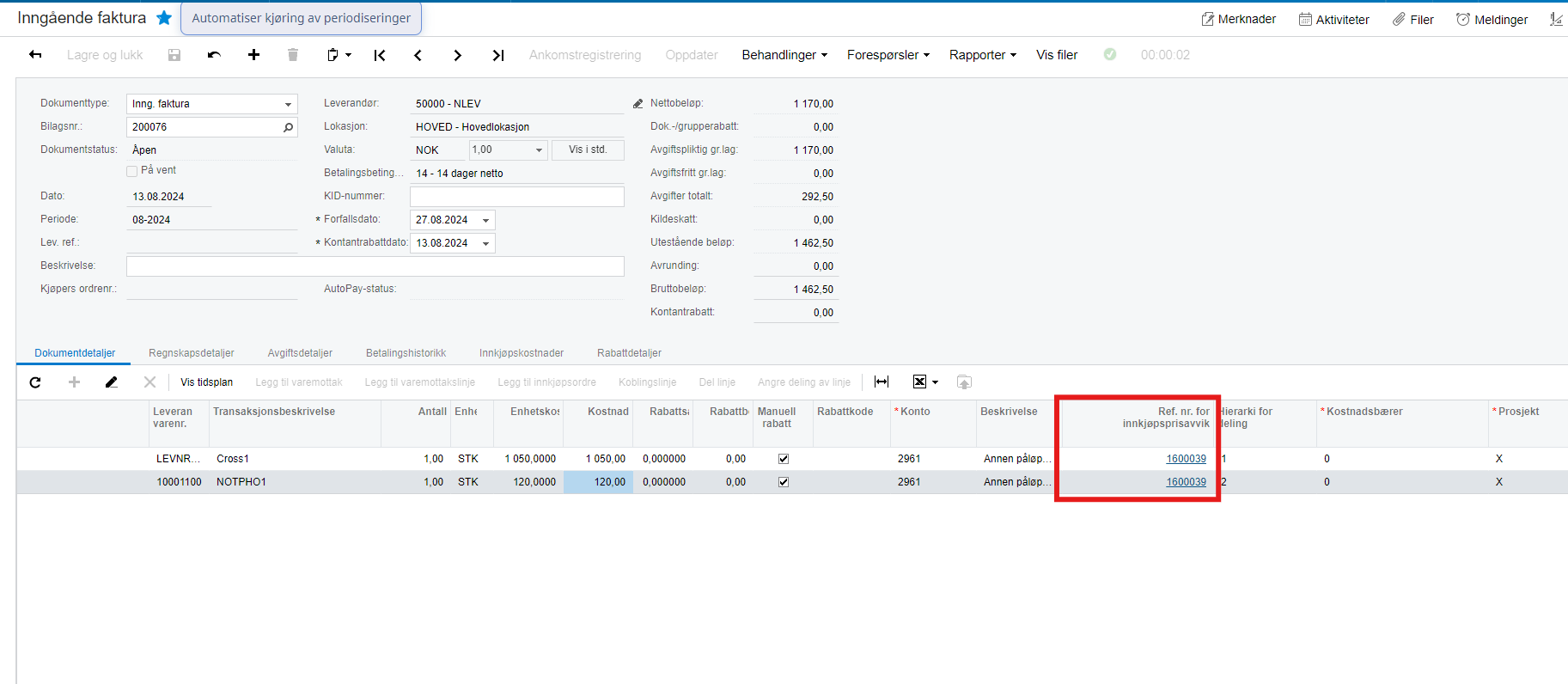Select the Kostnad cell 120,00
1568x684 pixels.
pos(598,482)
